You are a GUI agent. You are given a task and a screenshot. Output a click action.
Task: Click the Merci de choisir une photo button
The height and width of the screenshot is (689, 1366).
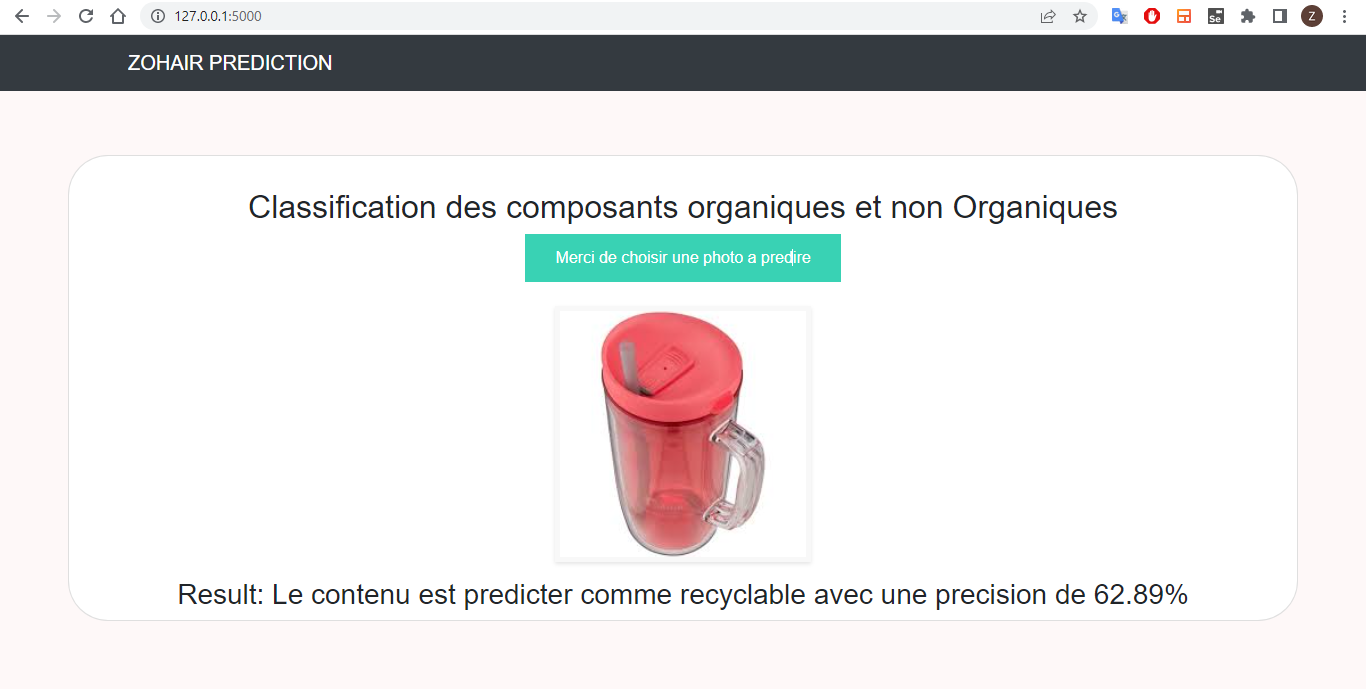click(683, 257)
